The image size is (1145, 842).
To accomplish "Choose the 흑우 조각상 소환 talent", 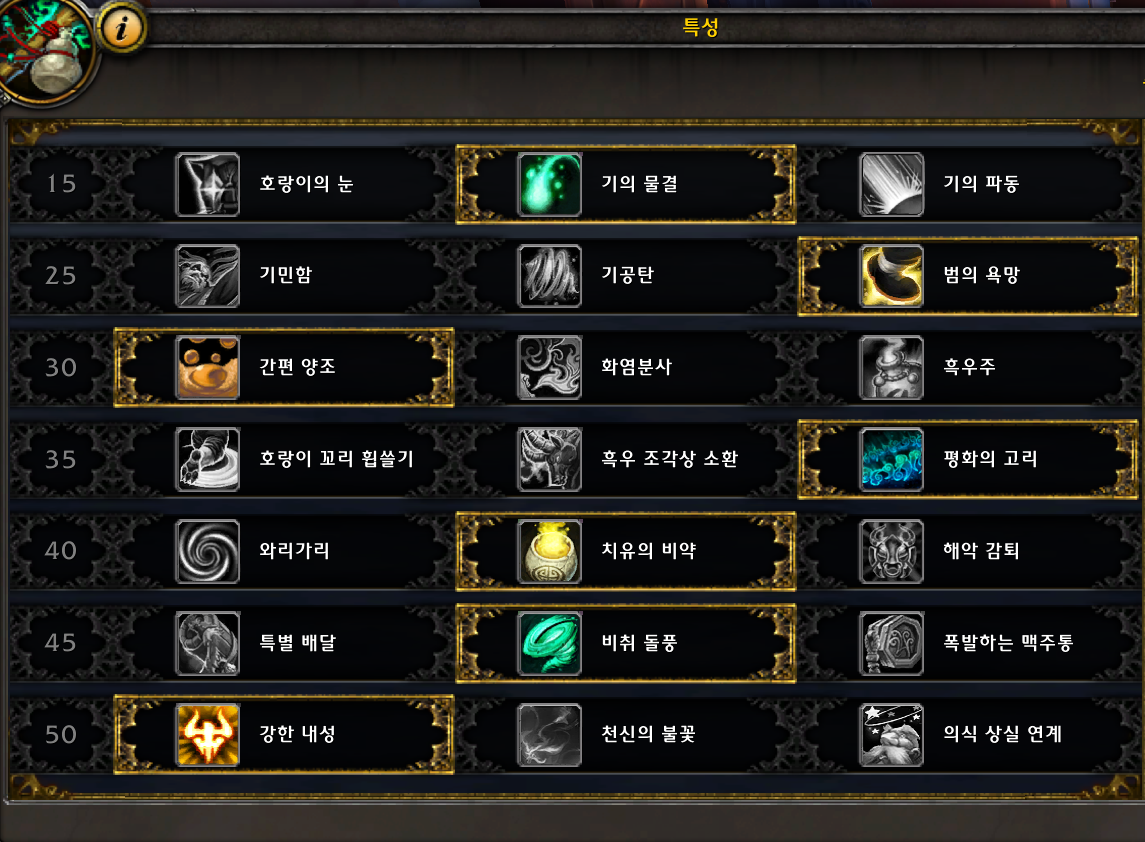I will (626, 459).
